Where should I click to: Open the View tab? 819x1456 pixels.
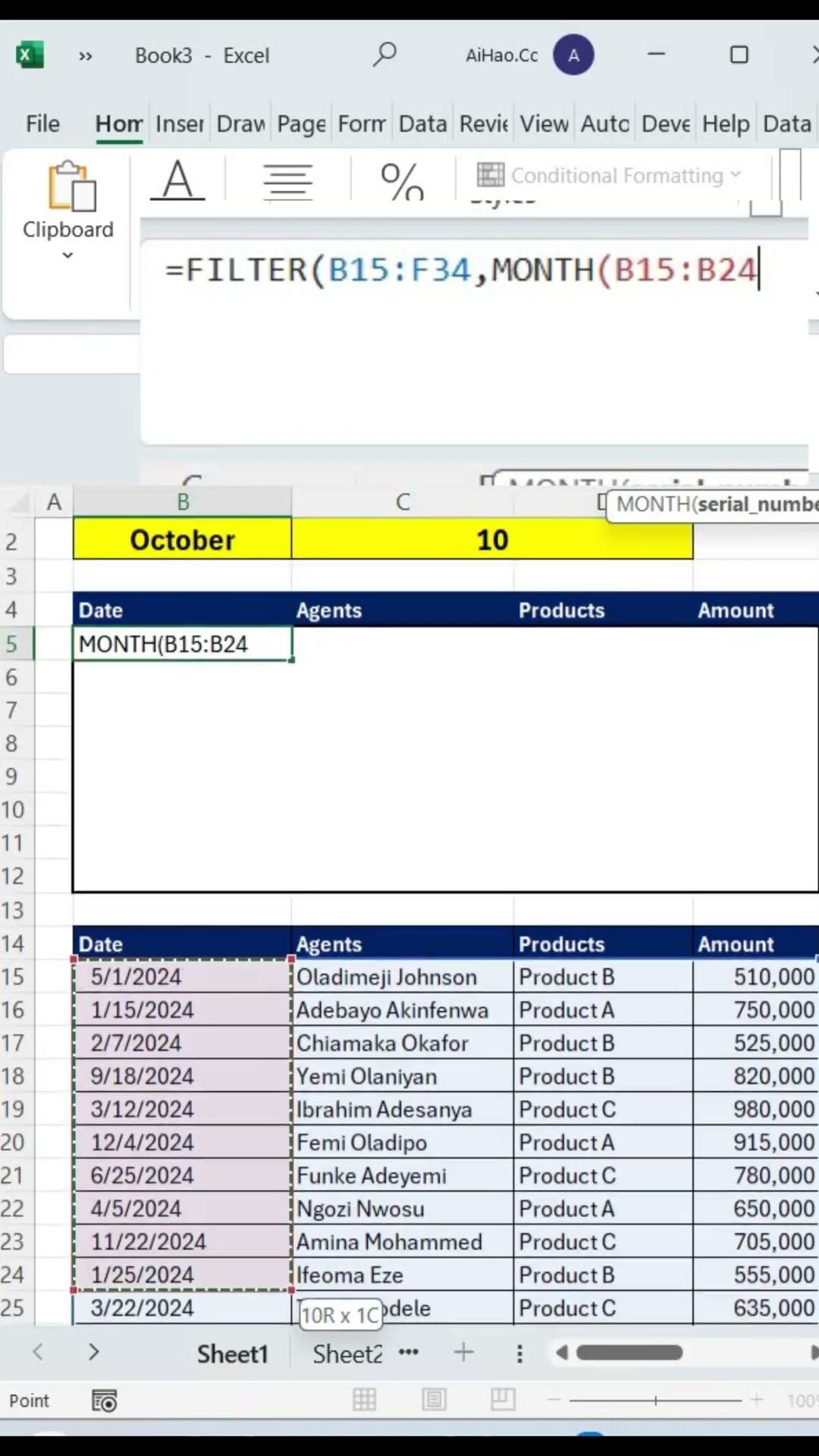(x=544, y=124)
